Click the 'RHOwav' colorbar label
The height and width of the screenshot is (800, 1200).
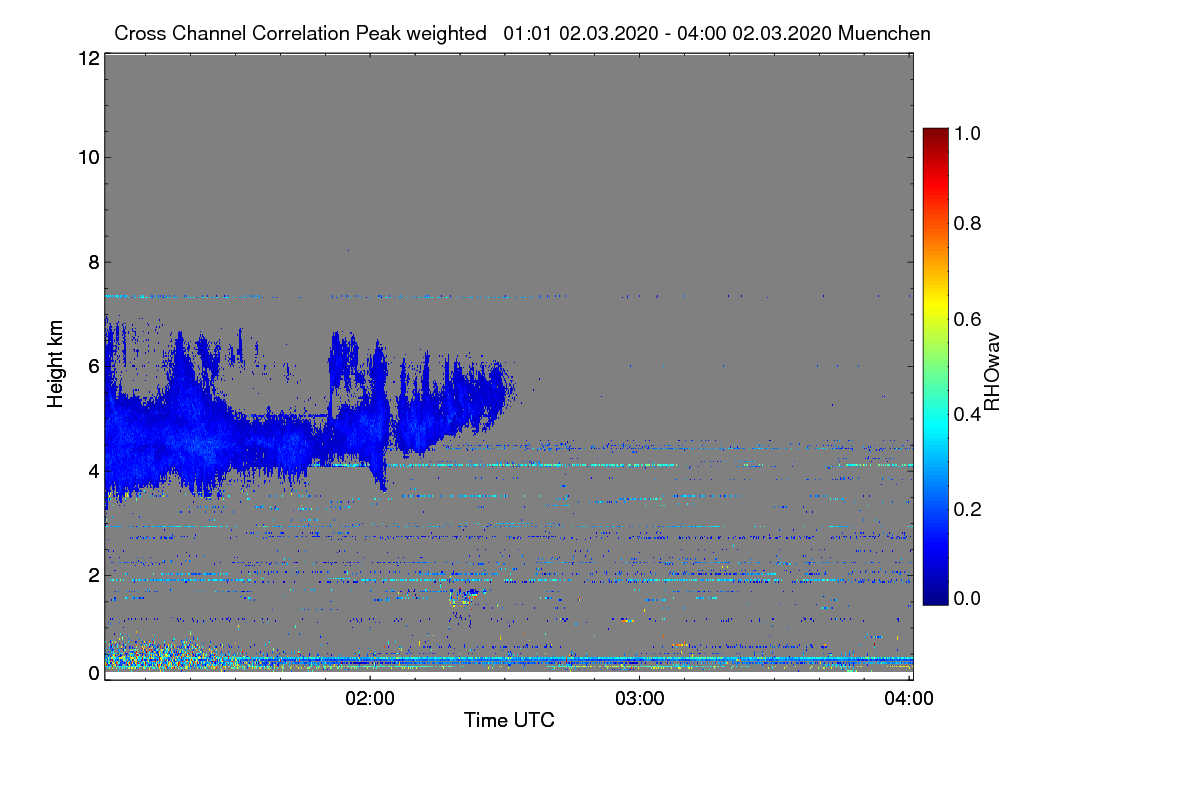(992, 372)
